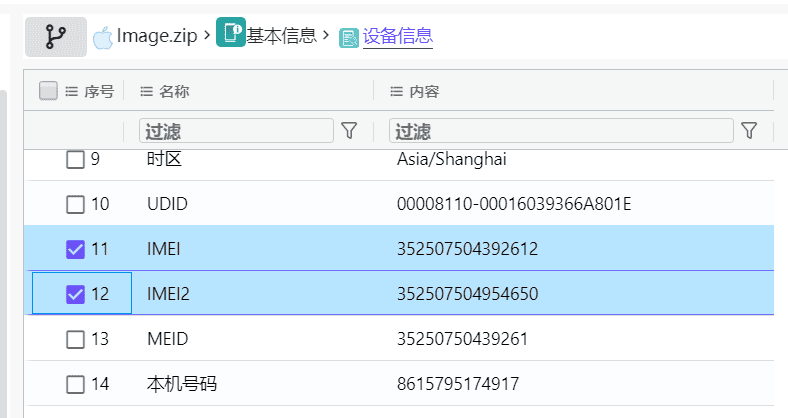The height and width of the screenshot is (418, 788).
Task: Go to 基本信息 breadcrumb
Action: tap(281, 36)
